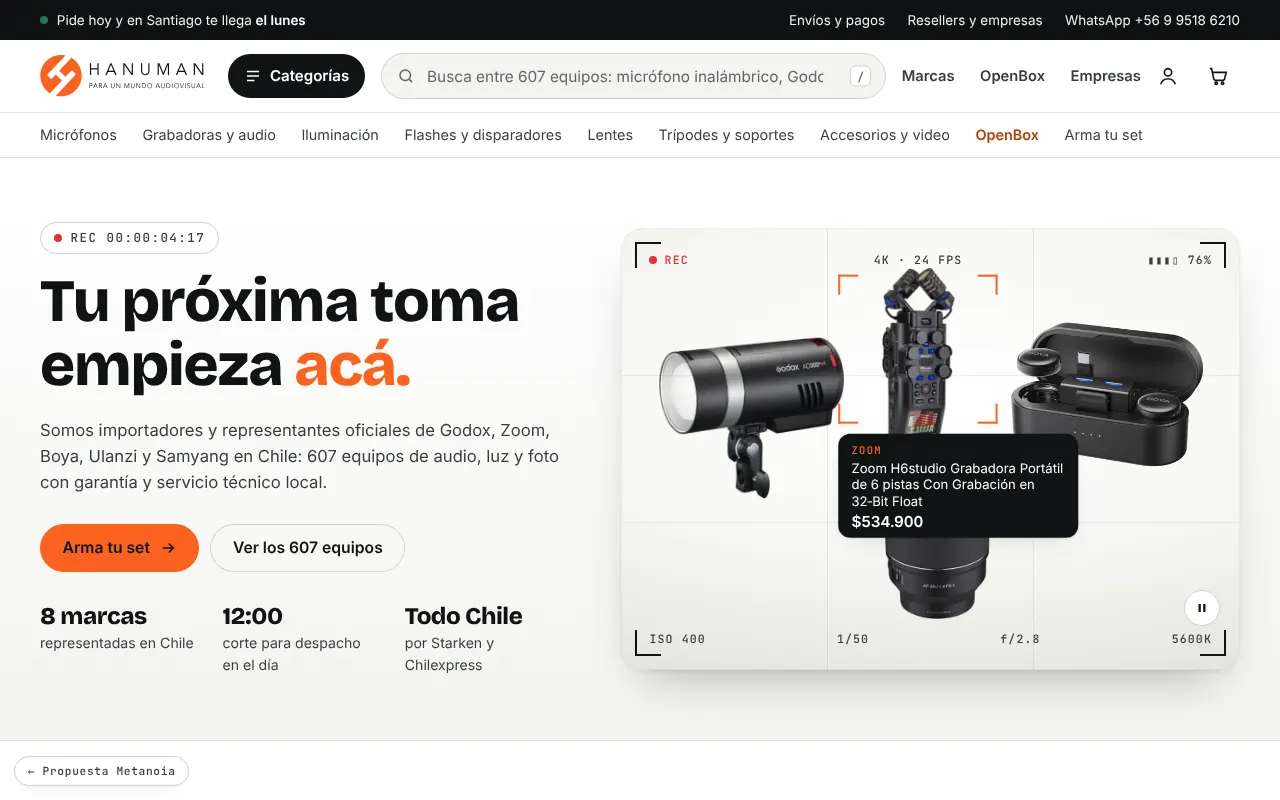This screenshot has height=800, width=1280.
Task: Select Micrófonos category tab
Action: [x=78, y=135]
